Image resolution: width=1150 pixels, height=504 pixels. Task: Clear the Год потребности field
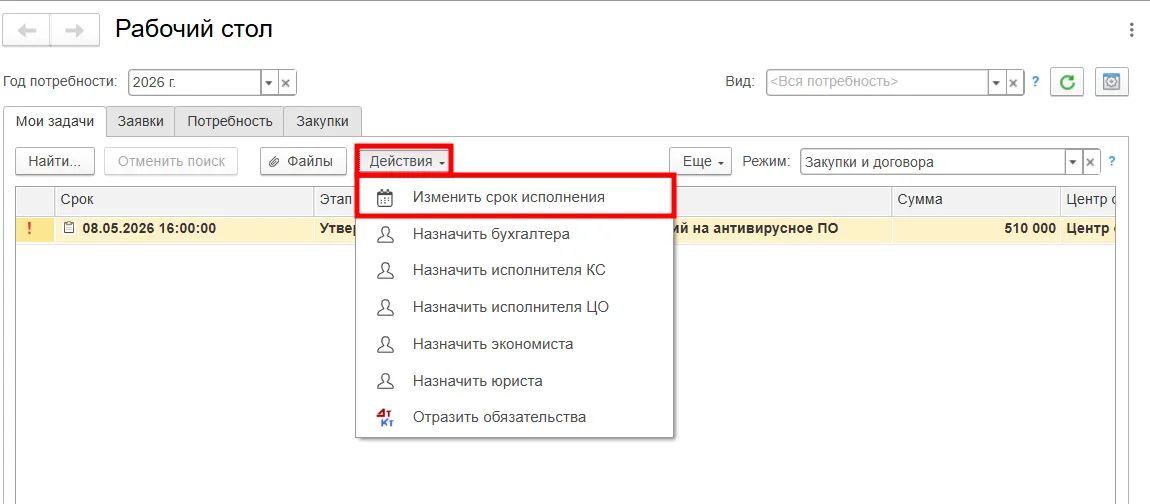pos(286,83)
